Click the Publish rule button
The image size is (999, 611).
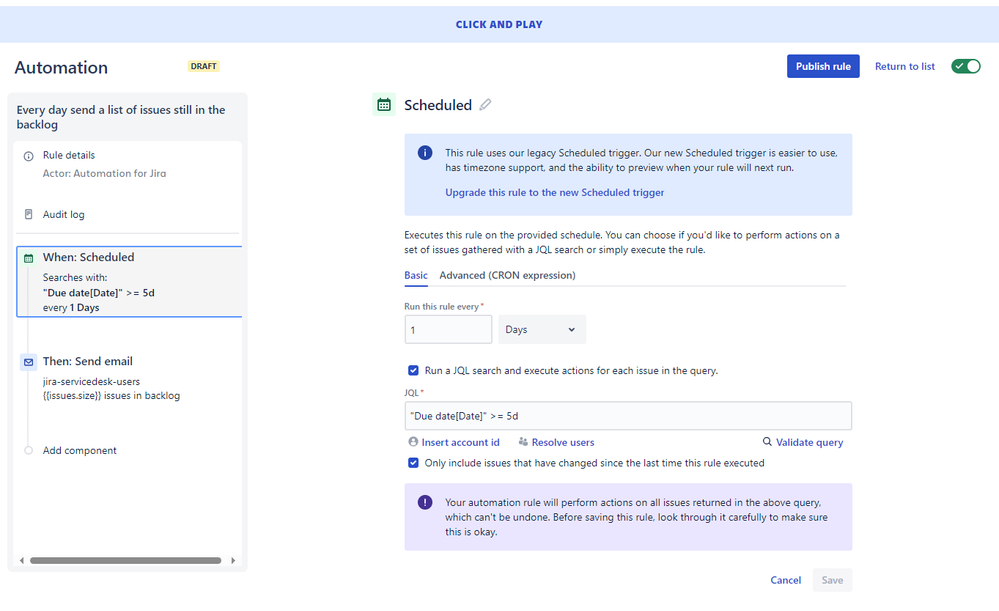pos(823,66)
